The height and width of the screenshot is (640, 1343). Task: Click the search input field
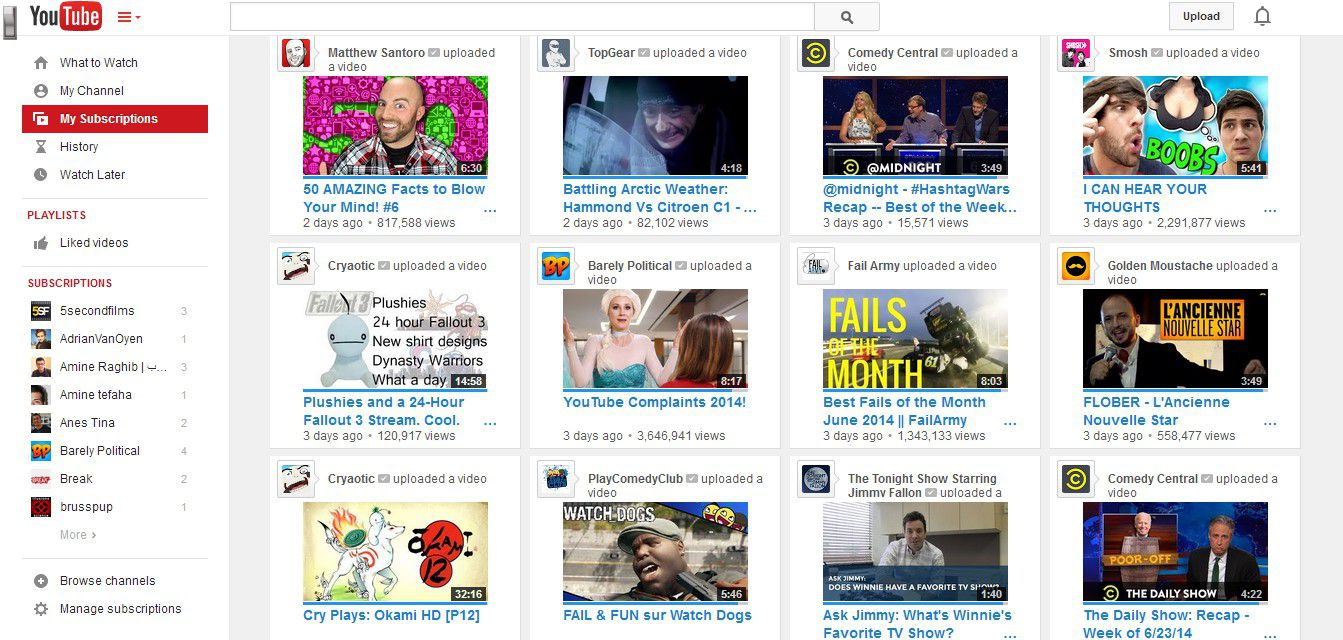[520, 16]
